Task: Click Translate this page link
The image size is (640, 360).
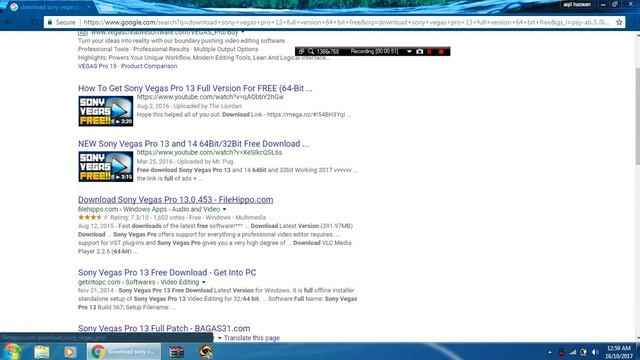Action: click(x=252, y=338)
